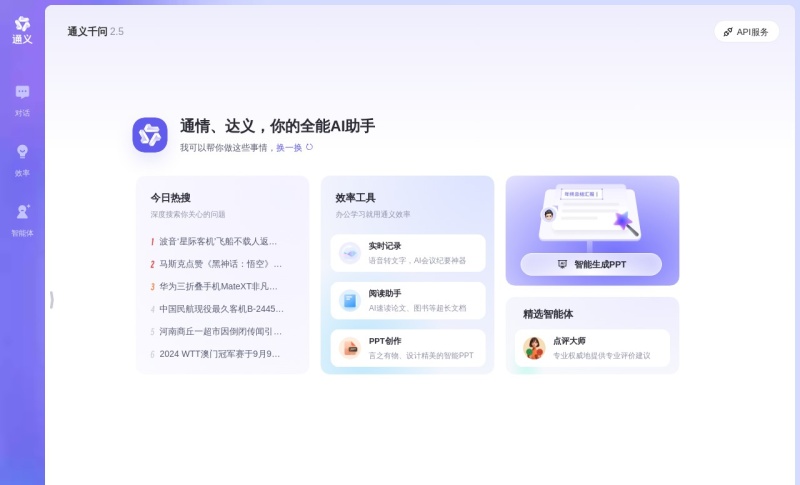Click the large Tongyi assistant logo
The height and width of the screenshot is (485, 800).
pyautogui.click(x=150, y=135)
